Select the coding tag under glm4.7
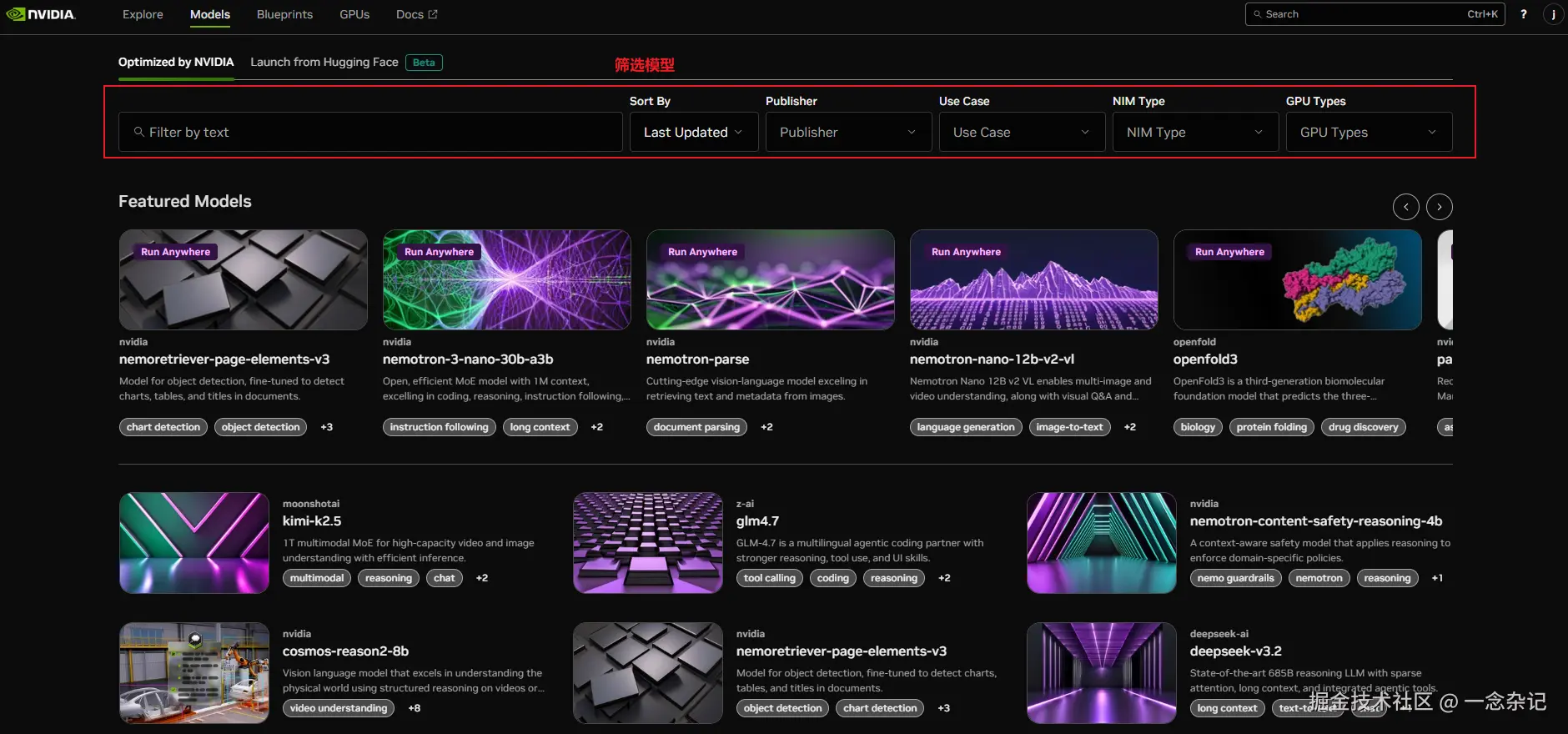Screen dimensions: 1568x734 pos(833,578)
